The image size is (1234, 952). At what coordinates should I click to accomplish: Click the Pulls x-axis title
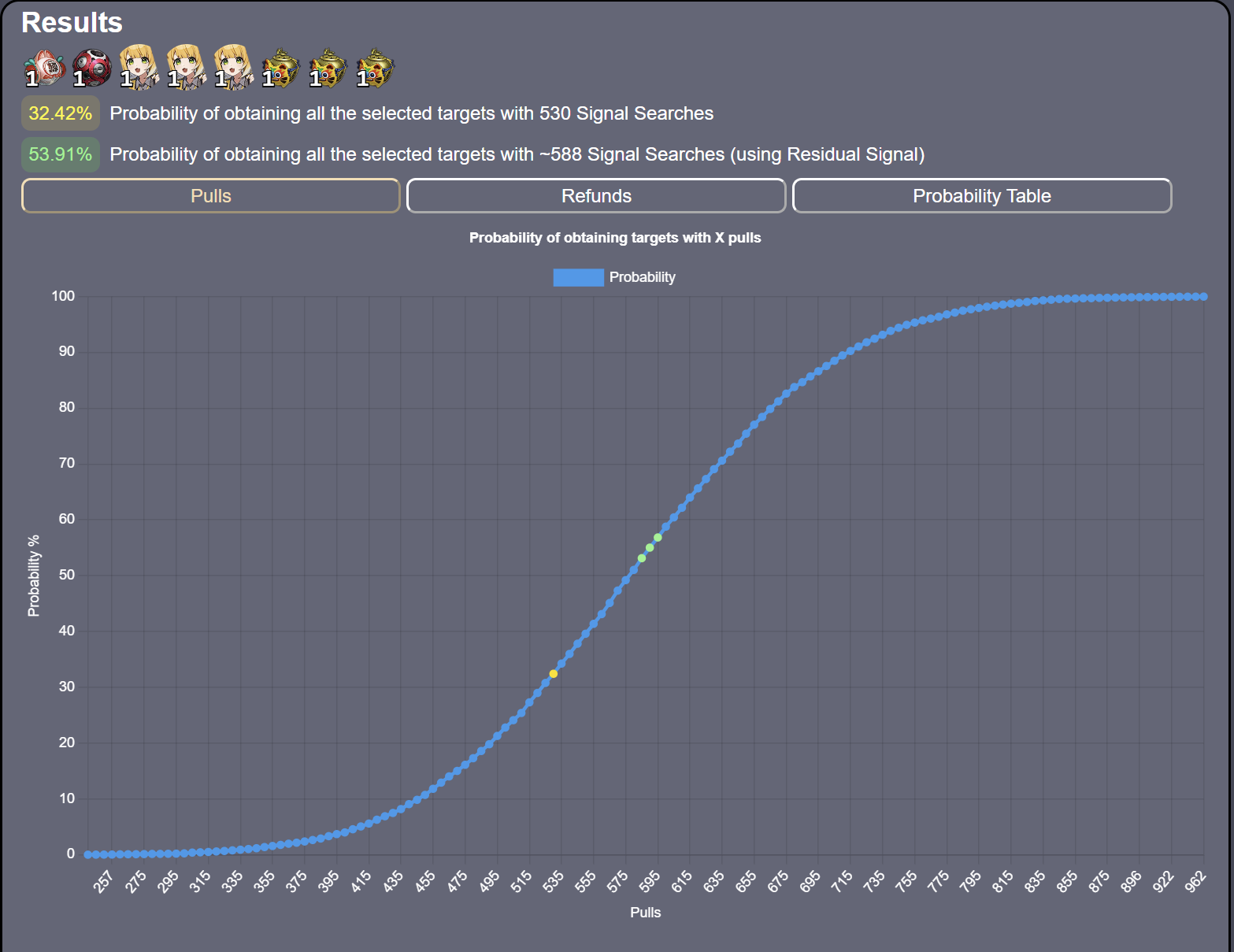click(646, 913)
